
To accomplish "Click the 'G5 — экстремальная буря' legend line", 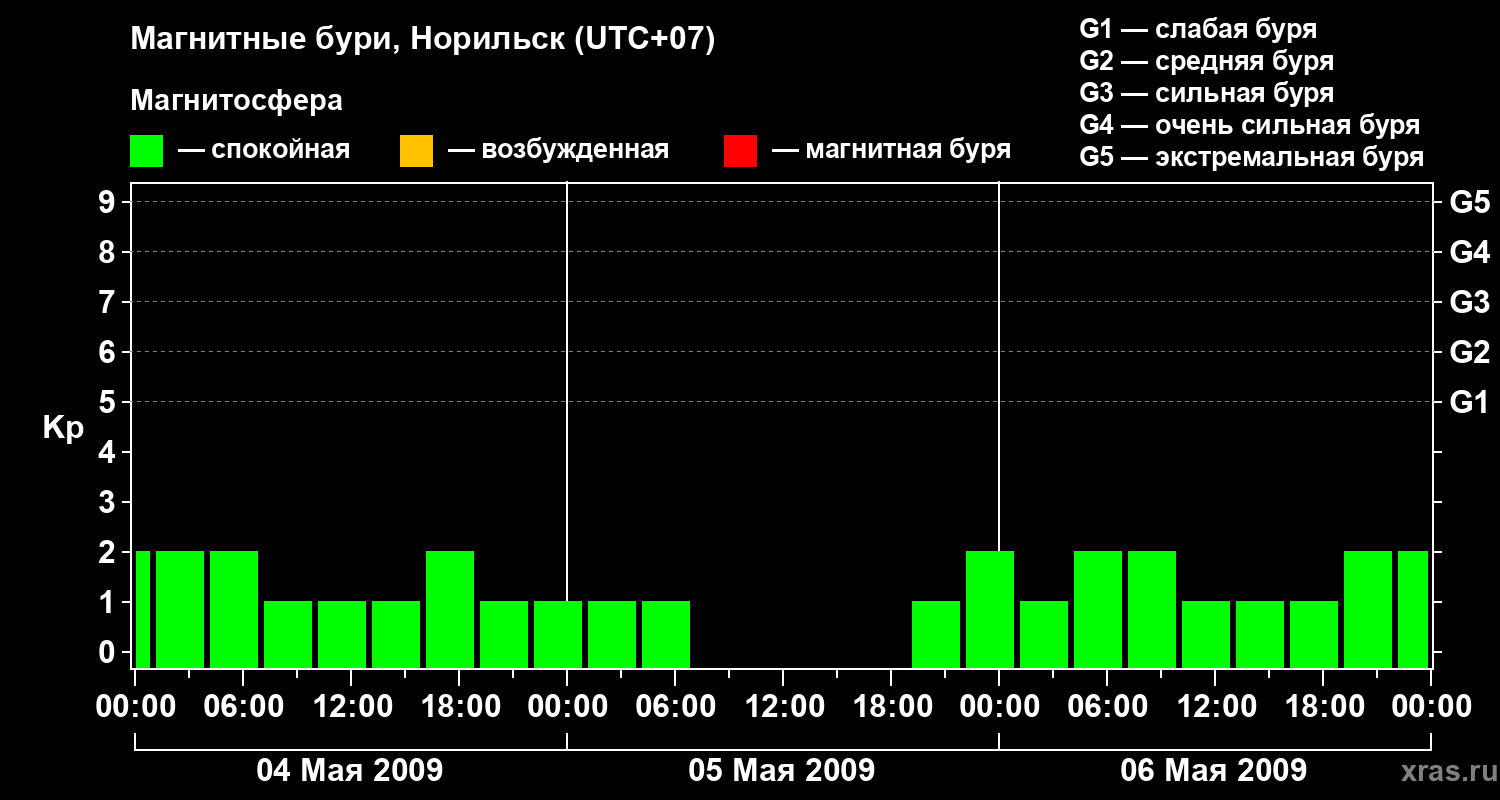I will 1252,158.
